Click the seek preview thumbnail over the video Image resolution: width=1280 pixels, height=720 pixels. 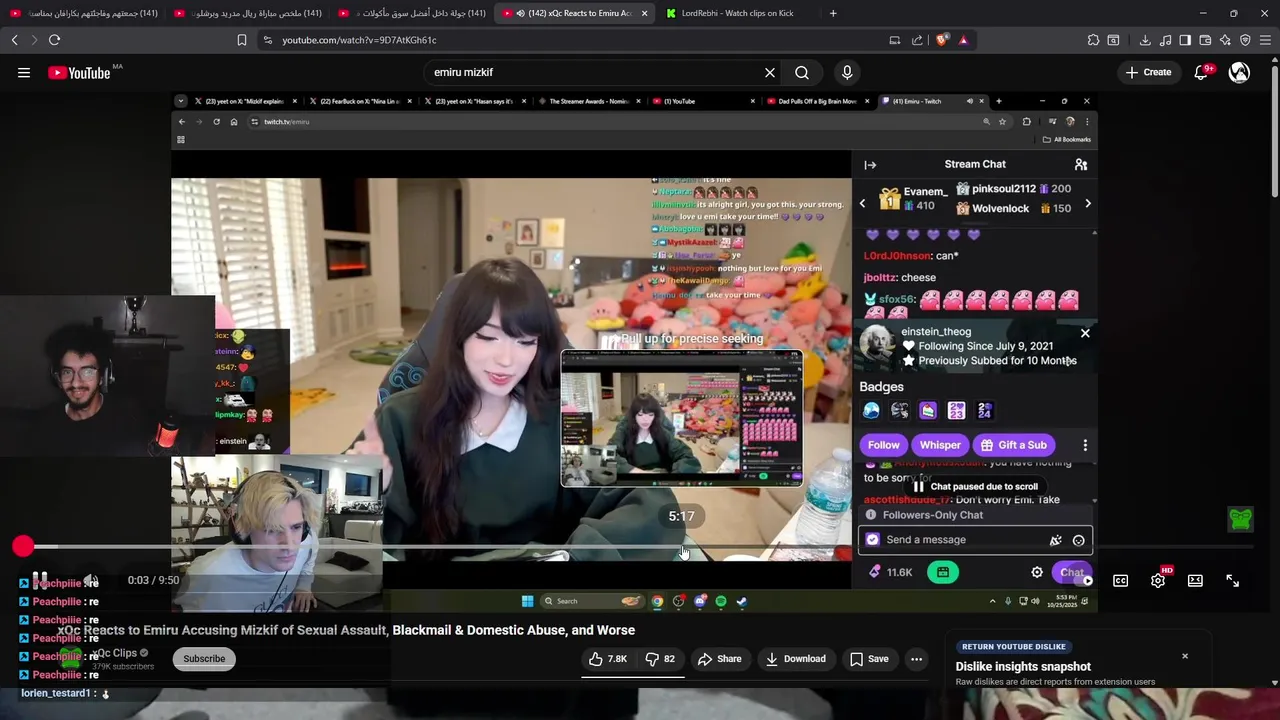(x=681, y=418)
